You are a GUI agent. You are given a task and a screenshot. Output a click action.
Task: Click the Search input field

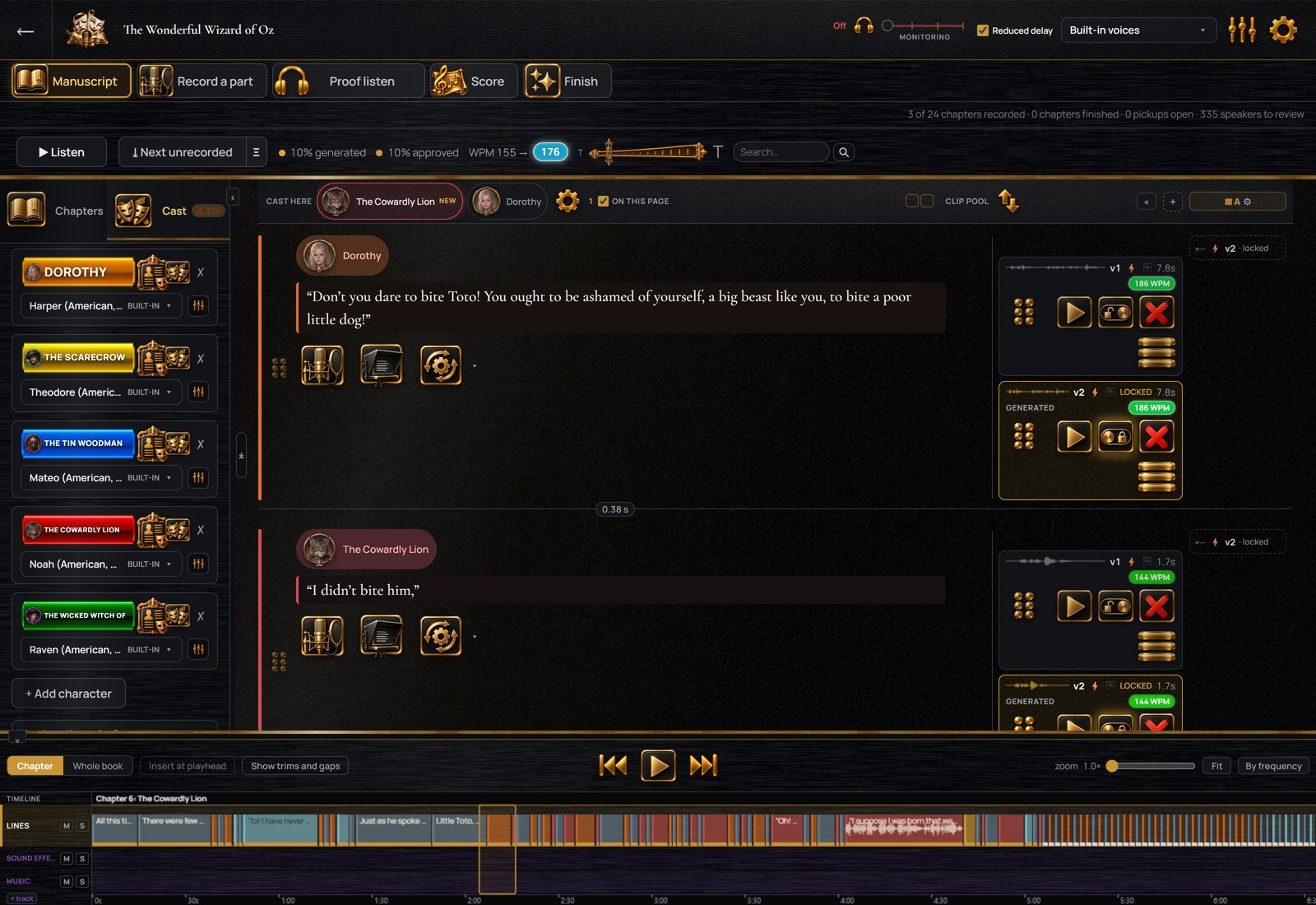pos(781,152)
